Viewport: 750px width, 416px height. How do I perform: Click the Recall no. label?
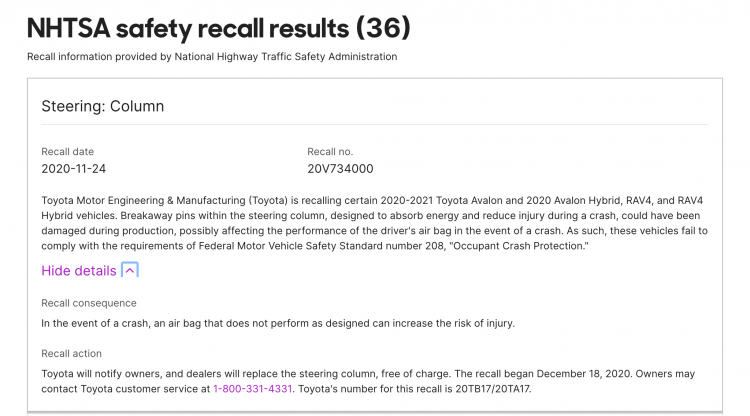click(330, 152)
